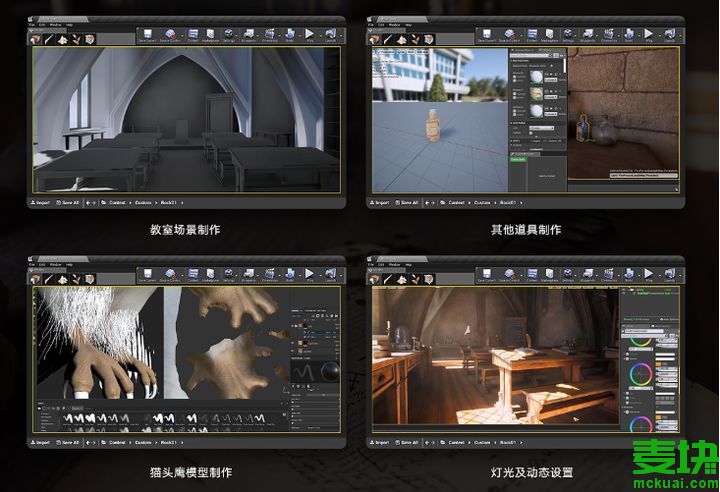Select Paint mode icon in 灯光及动态设置 window
This screenshot has width=720, height=492.
tap(388, 279)
